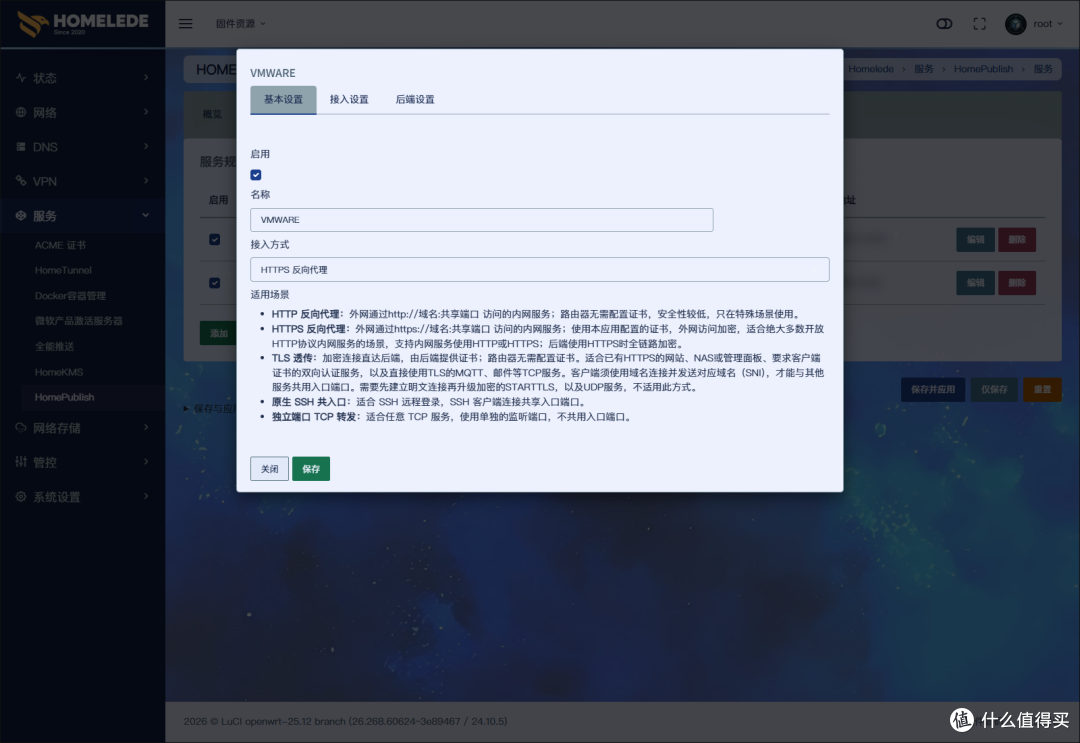The width and height of the screenshot is (1080, 743).
Task: Expand the 状态 menu chevron
Action: click(146, 78)
